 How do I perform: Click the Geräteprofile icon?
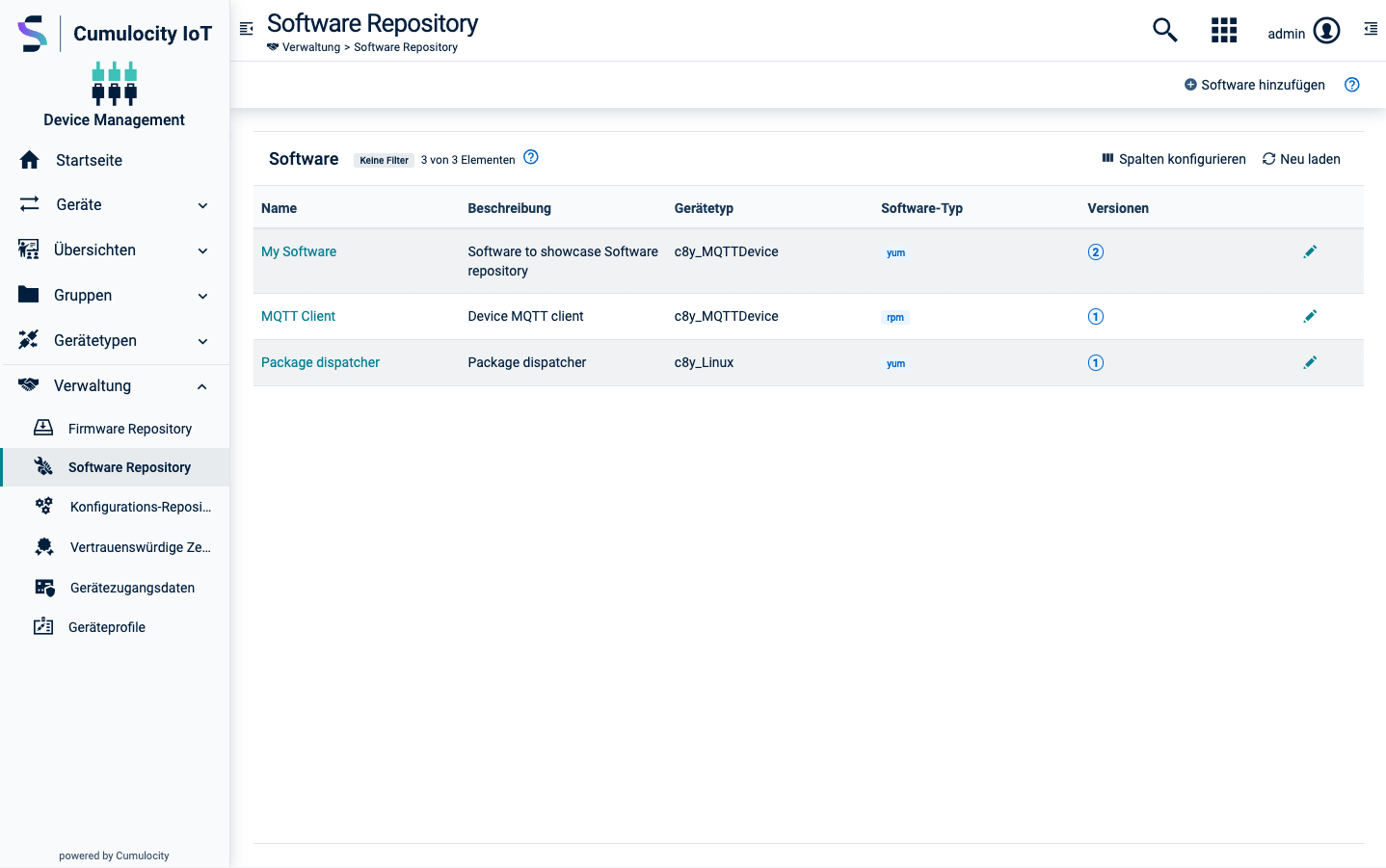(x=43, y=626)
